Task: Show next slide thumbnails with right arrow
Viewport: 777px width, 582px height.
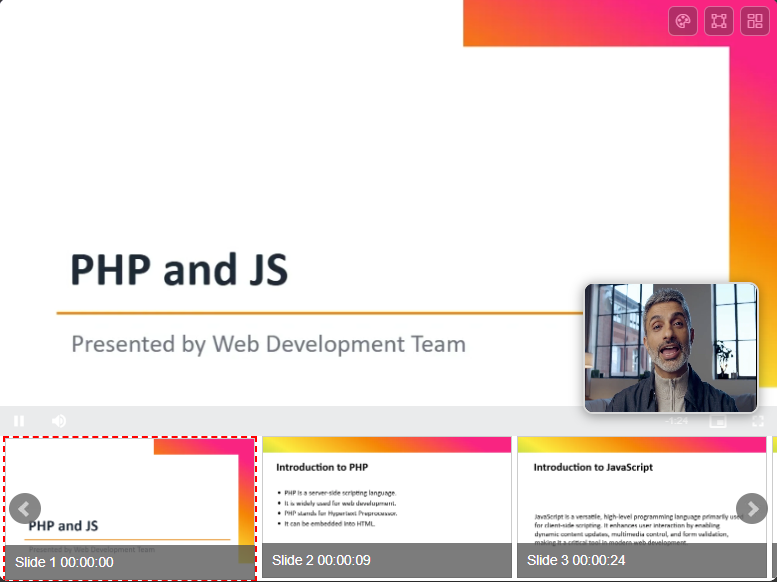Action: (752, 509)
